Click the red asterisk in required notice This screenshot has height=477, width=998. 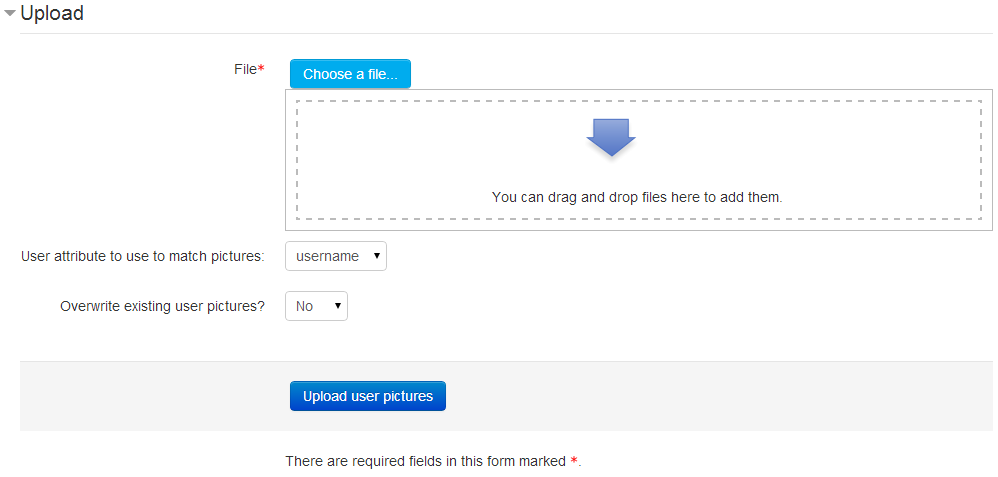[574, 461]
